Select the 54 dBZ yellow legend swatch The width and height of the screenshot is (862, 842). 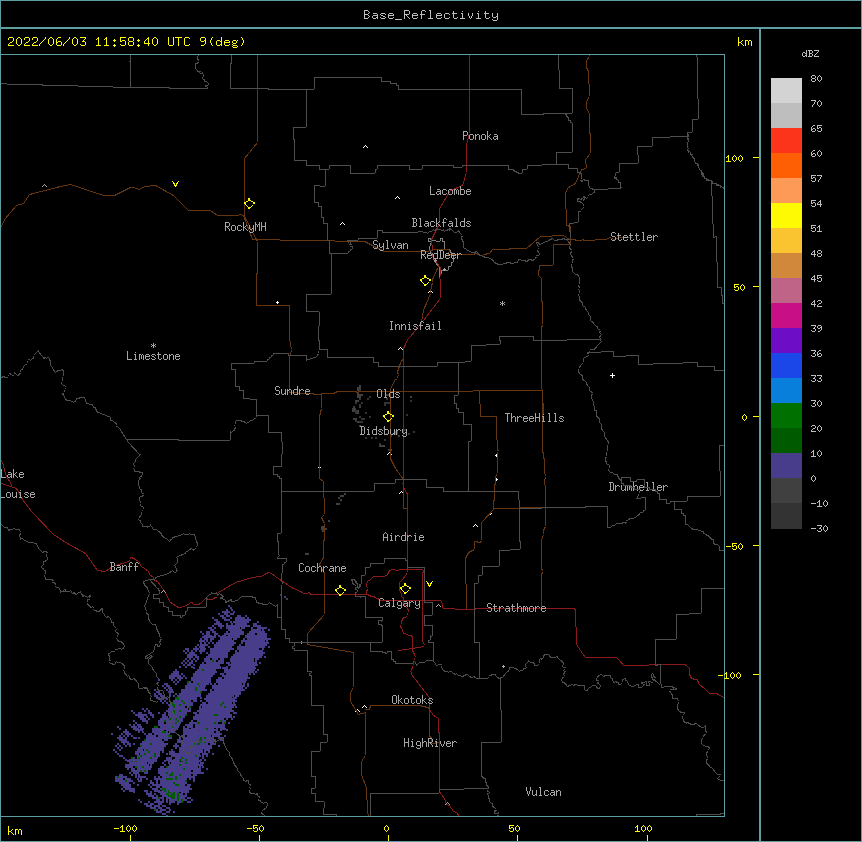786,215
